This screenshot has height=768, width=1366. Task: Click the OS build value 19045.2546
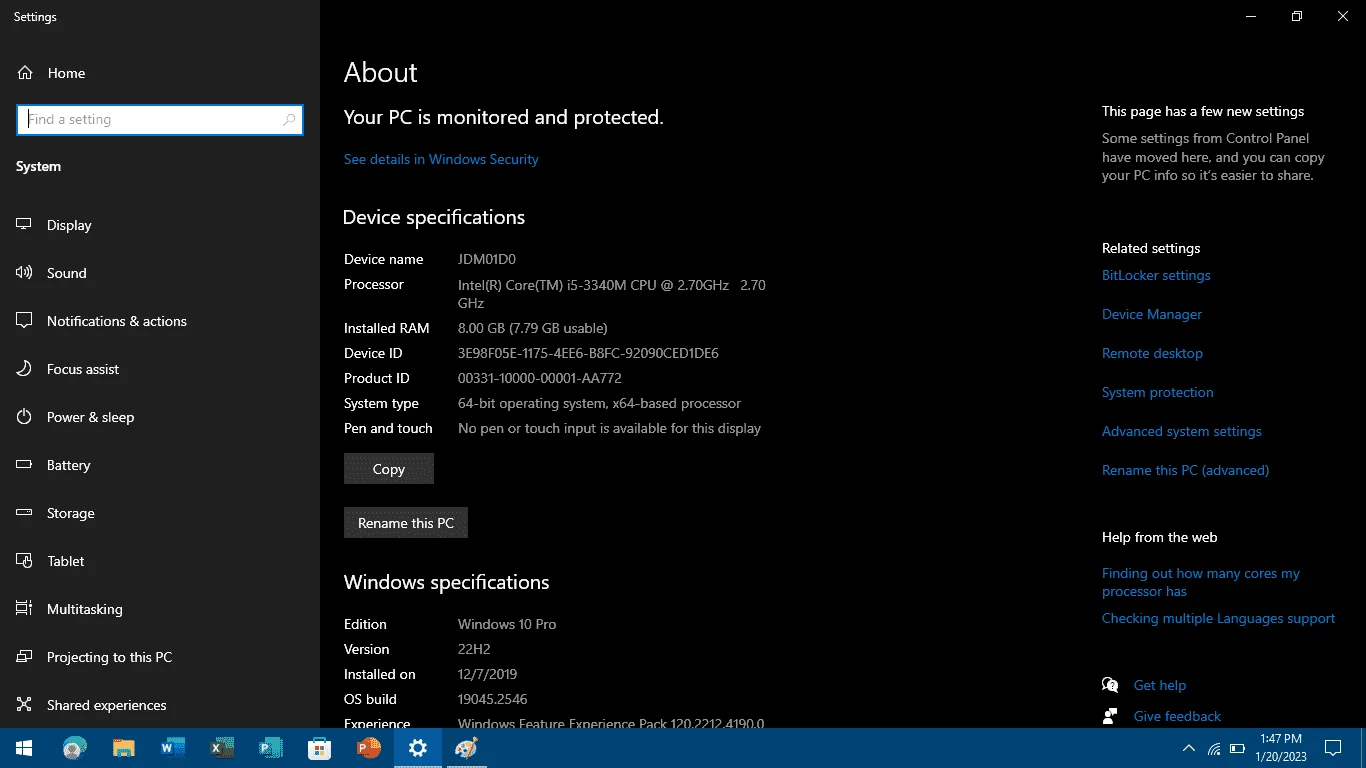493,699
